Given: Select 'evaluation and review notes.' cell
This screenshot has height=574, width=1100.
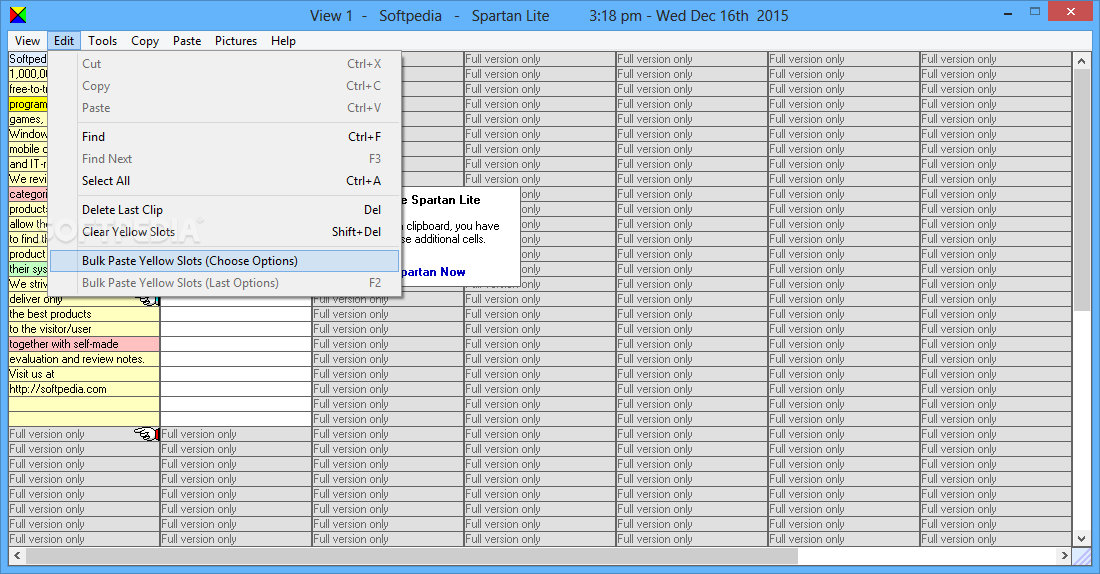Looking at the screenshot, I should pos(84,359).
